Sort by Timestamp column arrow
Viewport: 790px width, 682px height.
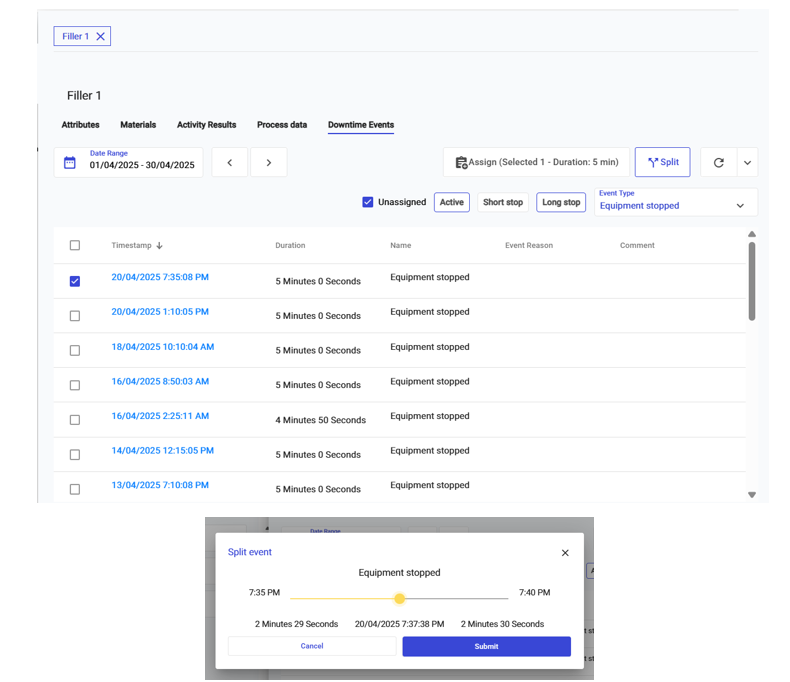tap(159, 246)
